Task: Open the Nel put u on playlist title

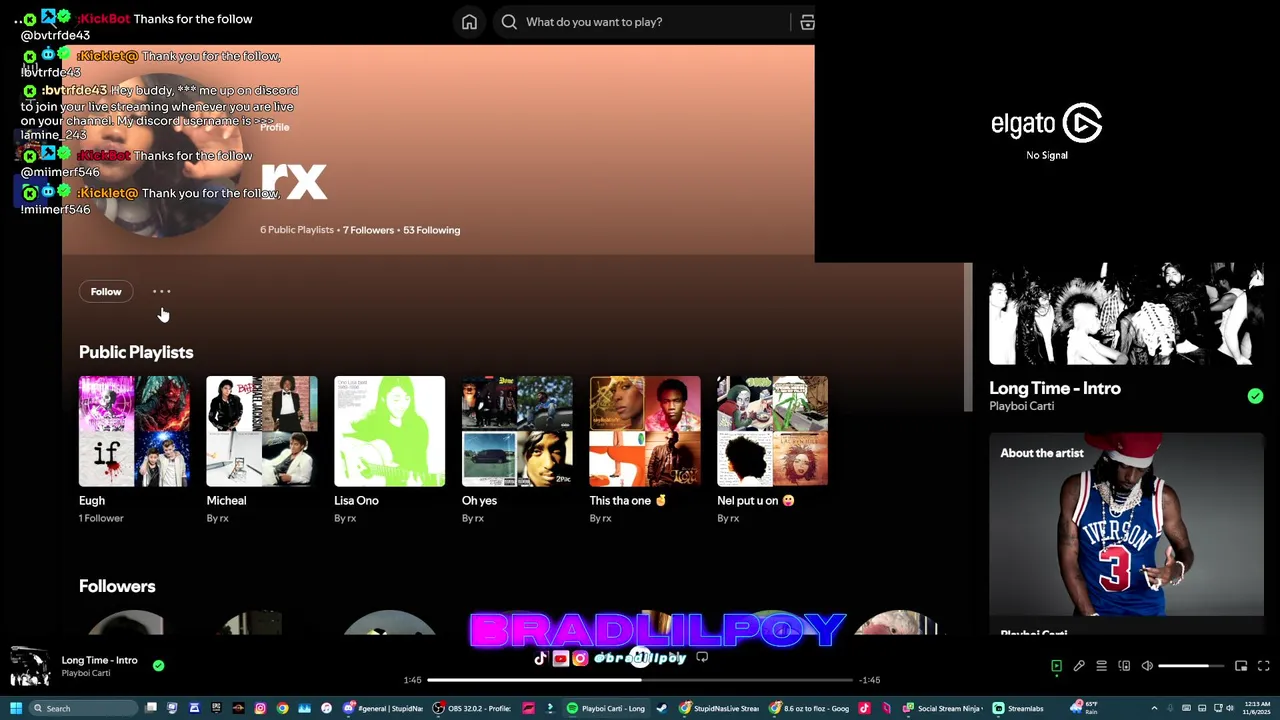Action: pyautogui.click(x=756, y=501)
